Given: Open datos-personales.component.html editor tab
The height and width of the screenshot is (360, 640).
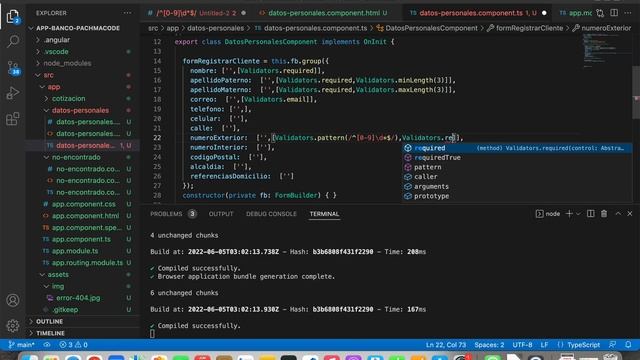Looking at the screenshot, I should [x=324, y=13].
